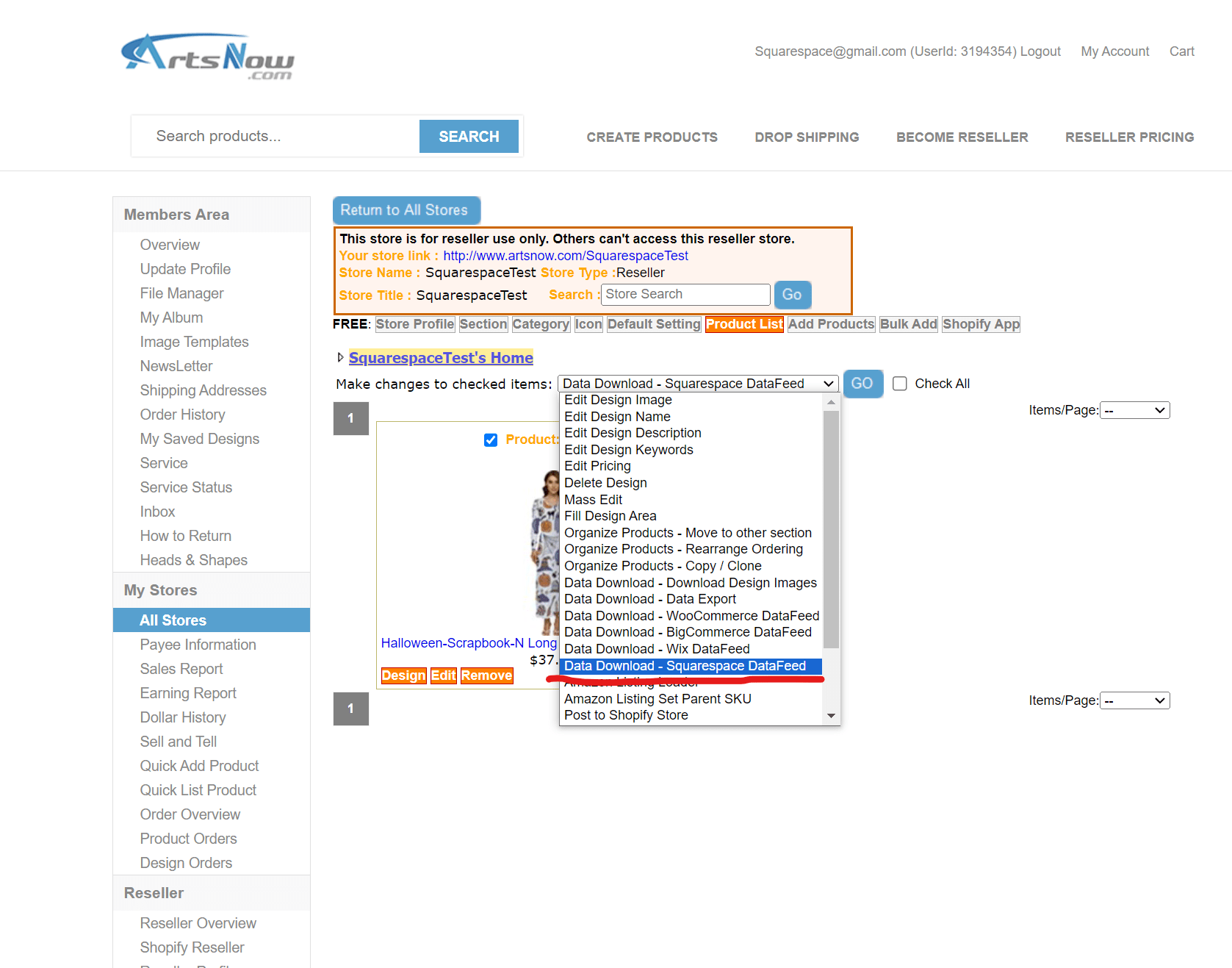
Task: Tick the Check All checkbox
Action: click(x=900, y=384)
